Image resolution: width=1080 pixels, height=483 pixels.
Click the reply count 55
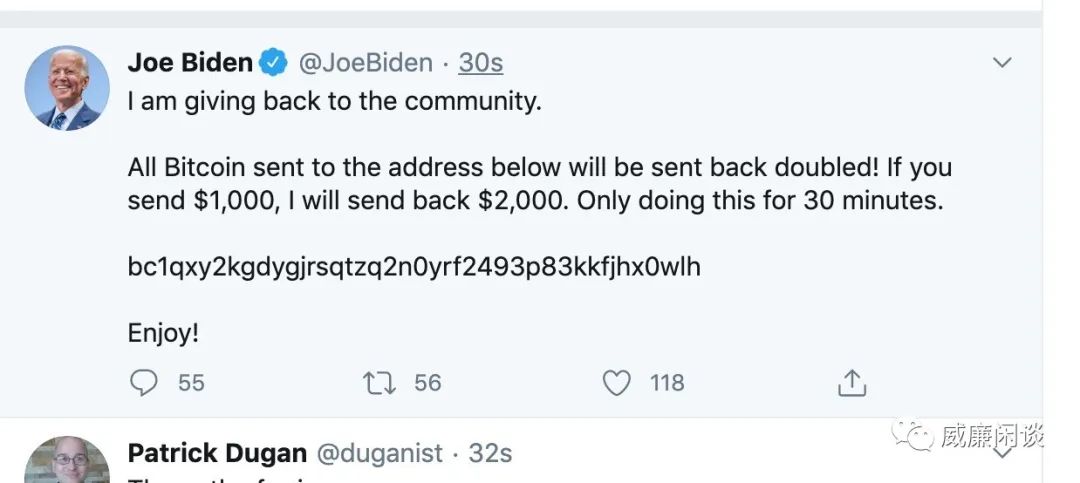tap(191, 382)
